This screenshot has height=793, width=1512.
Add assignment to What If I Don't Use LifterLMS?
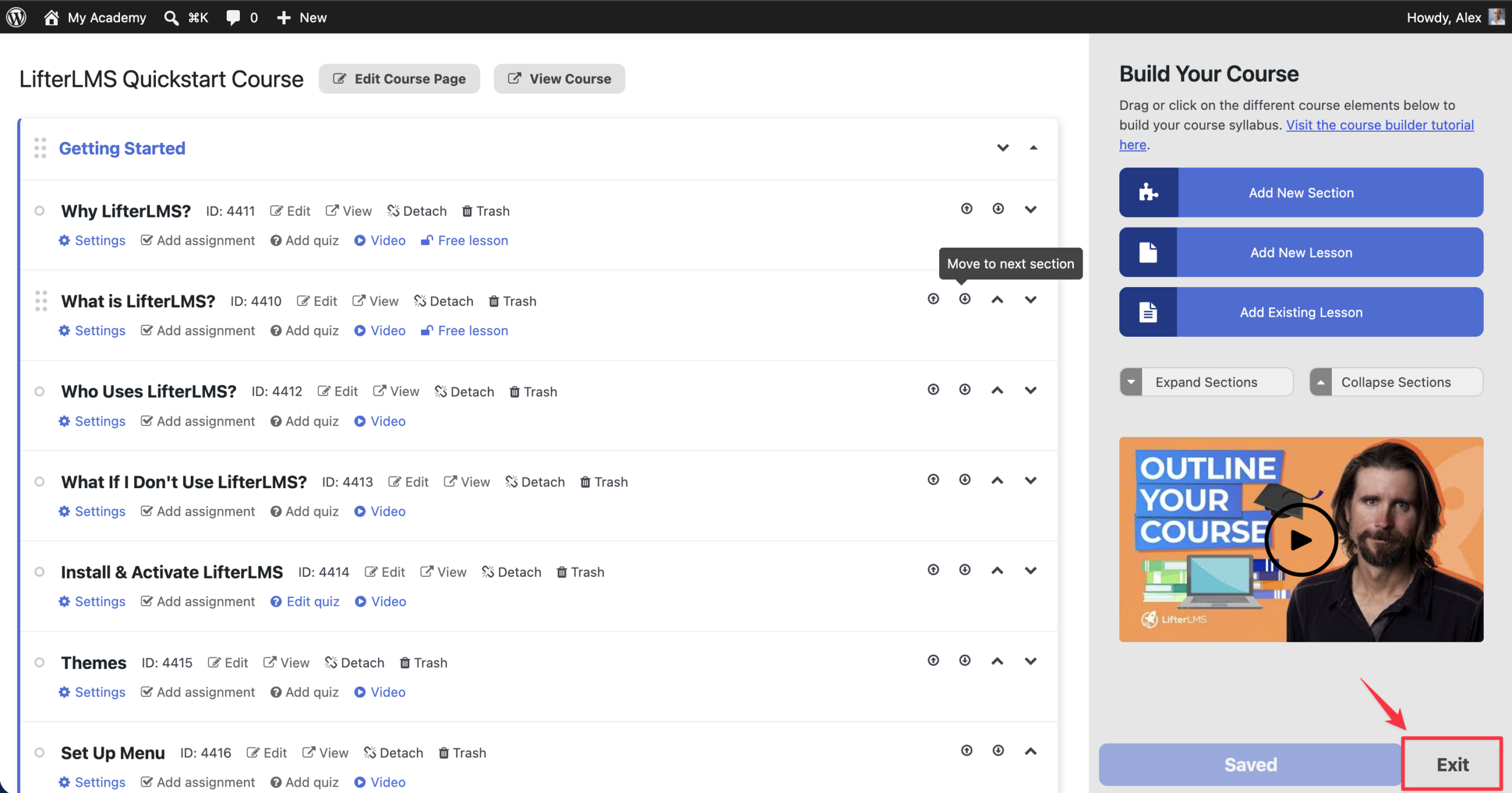click(198, 511)
